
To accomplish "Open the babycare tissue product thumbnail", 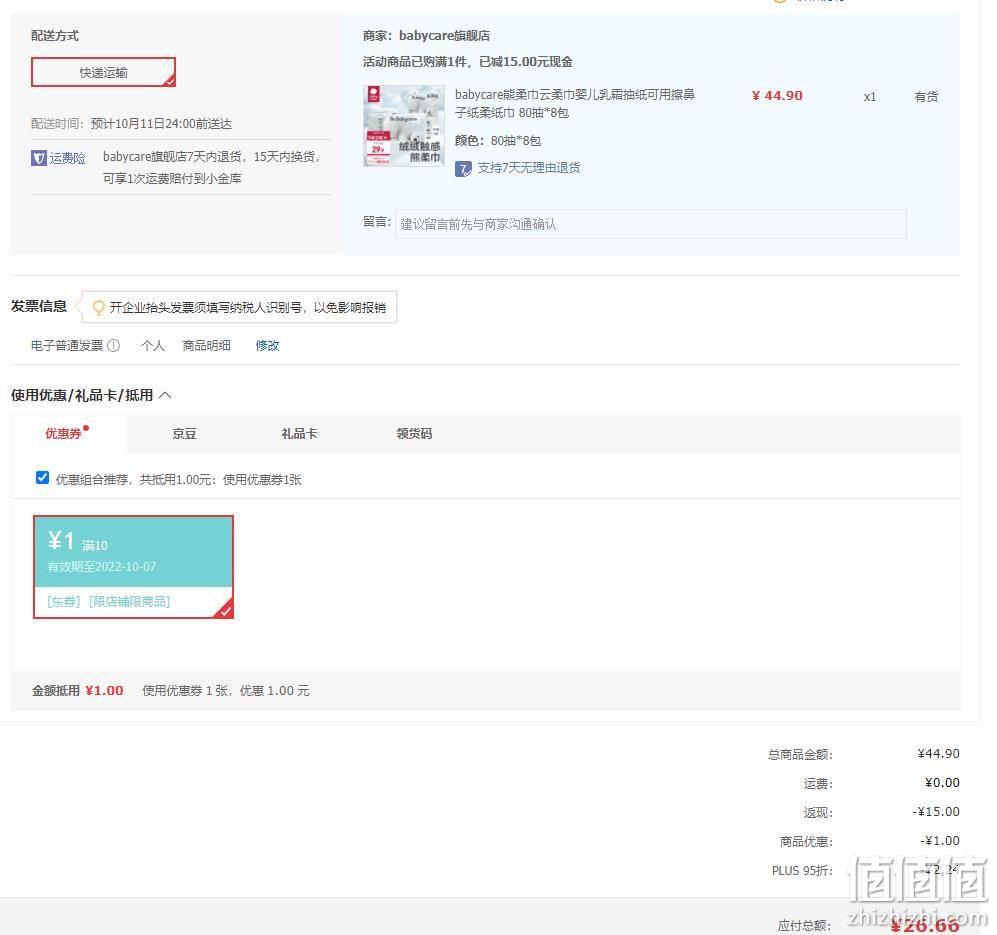I will click(404, 126).
